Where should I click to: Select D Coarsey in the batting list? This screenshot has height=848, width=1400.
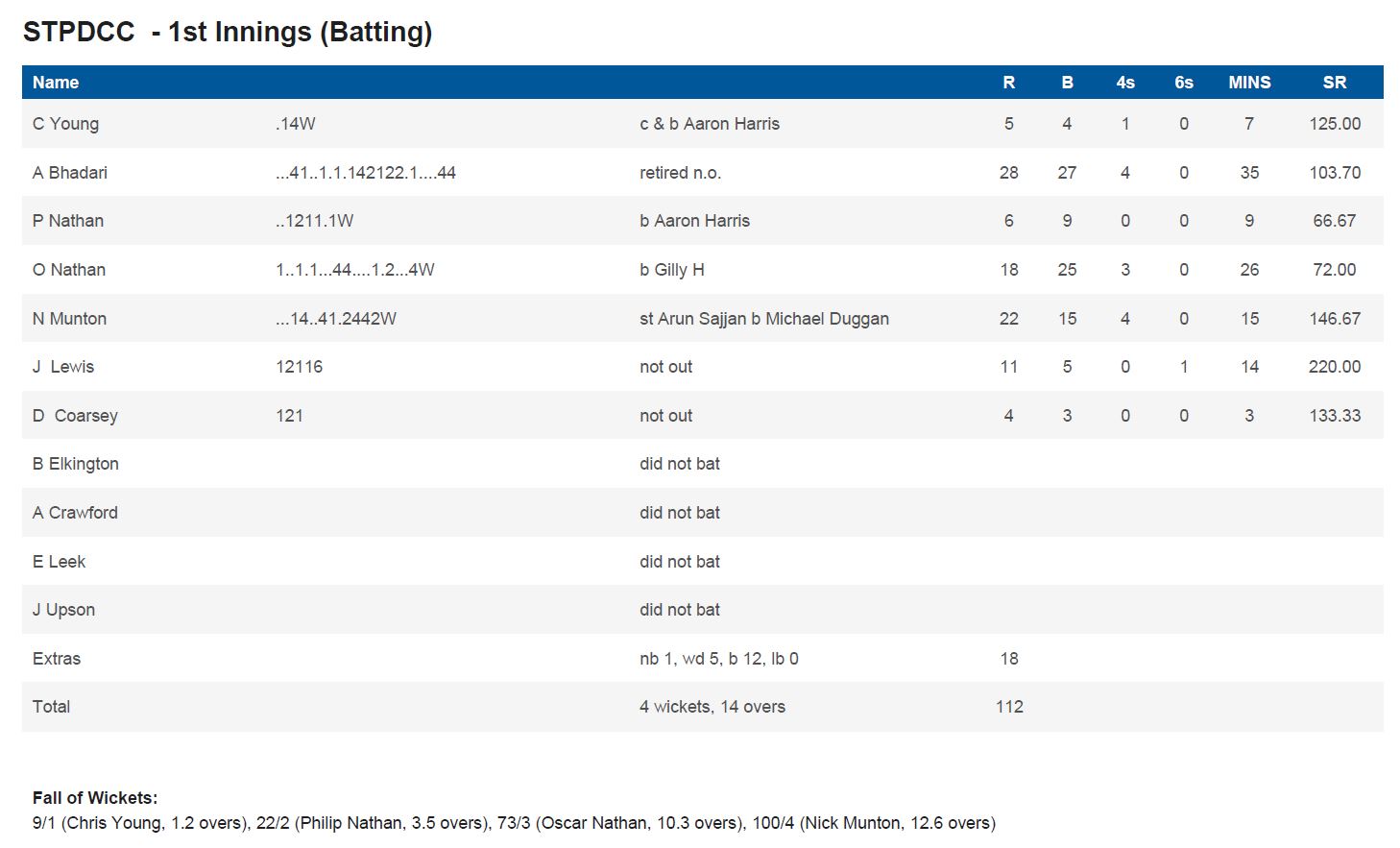75,416
